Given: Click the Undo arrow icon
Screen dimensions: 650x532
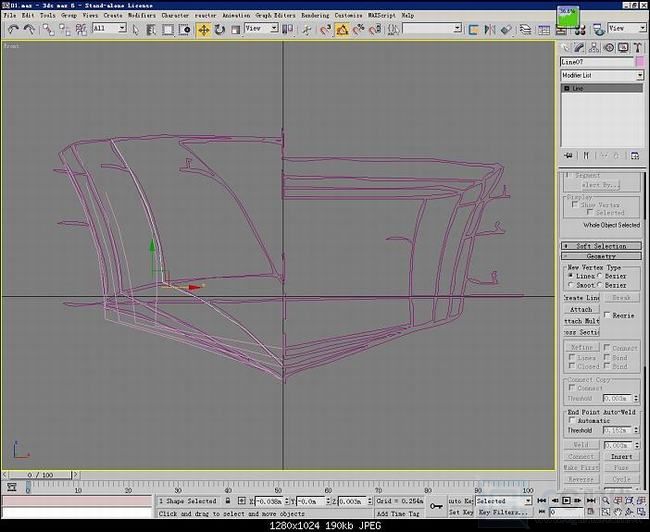Looking at the screenshot, I should point(13,29).
